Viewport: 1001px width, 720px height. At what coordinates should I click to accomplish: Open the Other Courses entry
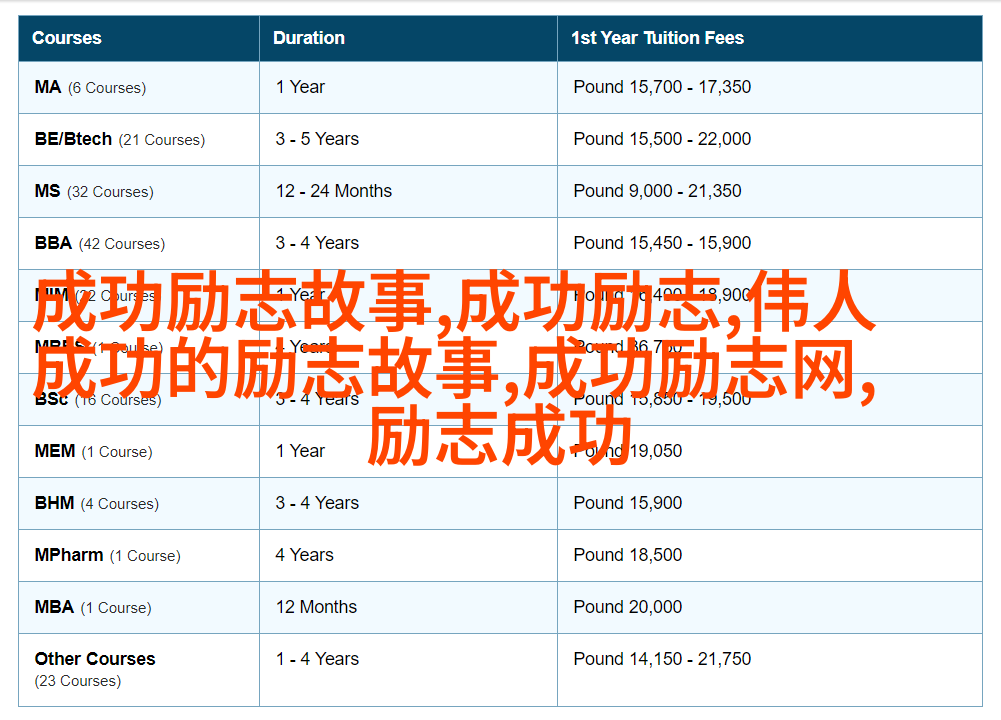point(95,659)
